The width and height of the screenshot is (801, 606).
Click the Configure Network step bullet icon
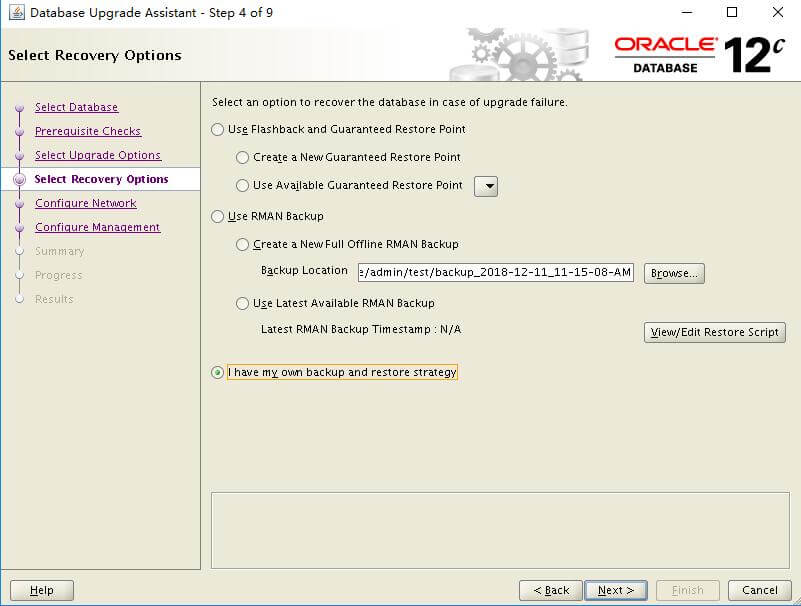click(x=19, y=204)
